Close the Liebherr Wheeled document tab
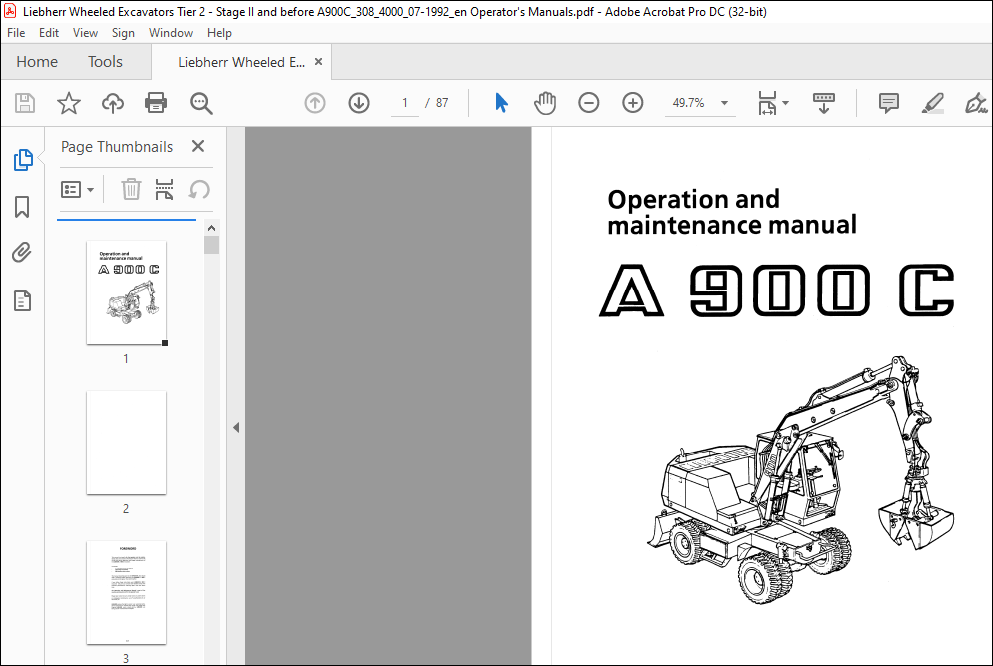 click(x=319, y=61)
